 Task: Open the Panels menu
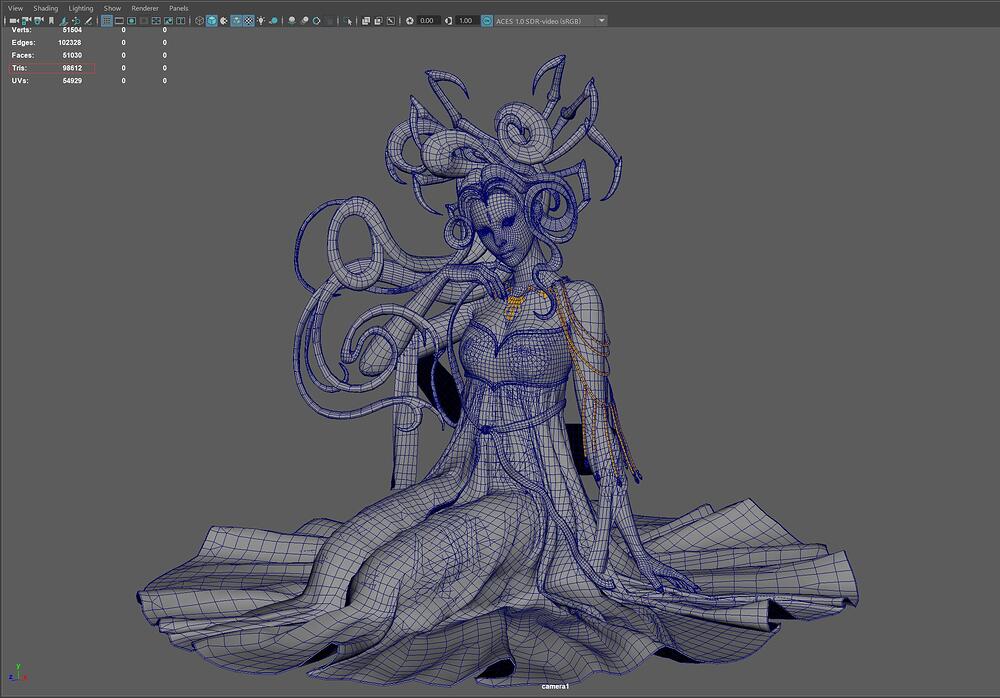(x=179, y=8)
